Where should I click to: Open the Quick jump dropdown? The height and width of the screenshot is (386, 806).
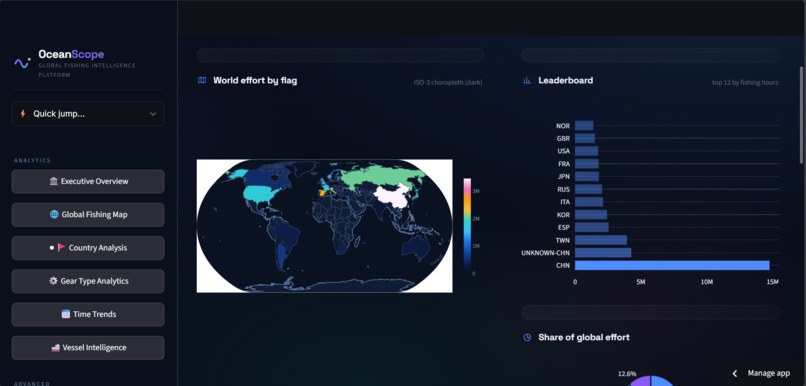(x=88, y=114)
